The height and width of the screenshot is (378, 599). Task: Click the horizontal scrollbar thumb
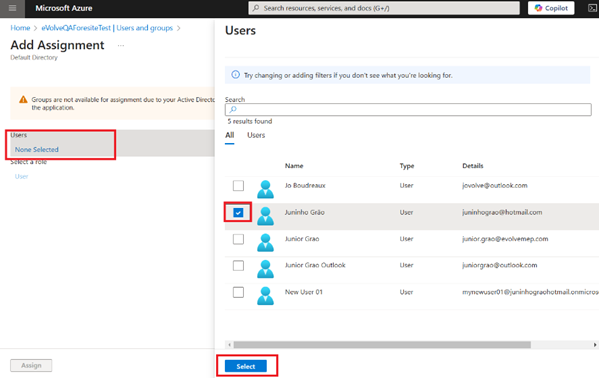pyautogui.click(x=382, y=345)
